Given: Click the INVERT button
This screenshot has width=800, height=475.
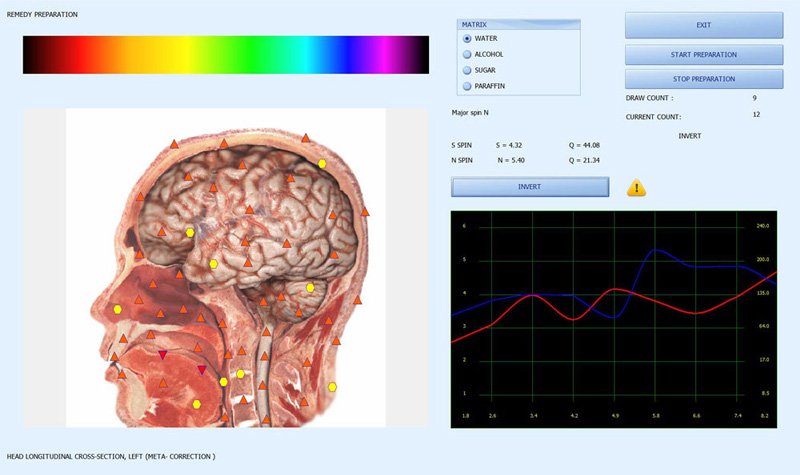Looking at the screenshot, I should (x=530, y=187).
